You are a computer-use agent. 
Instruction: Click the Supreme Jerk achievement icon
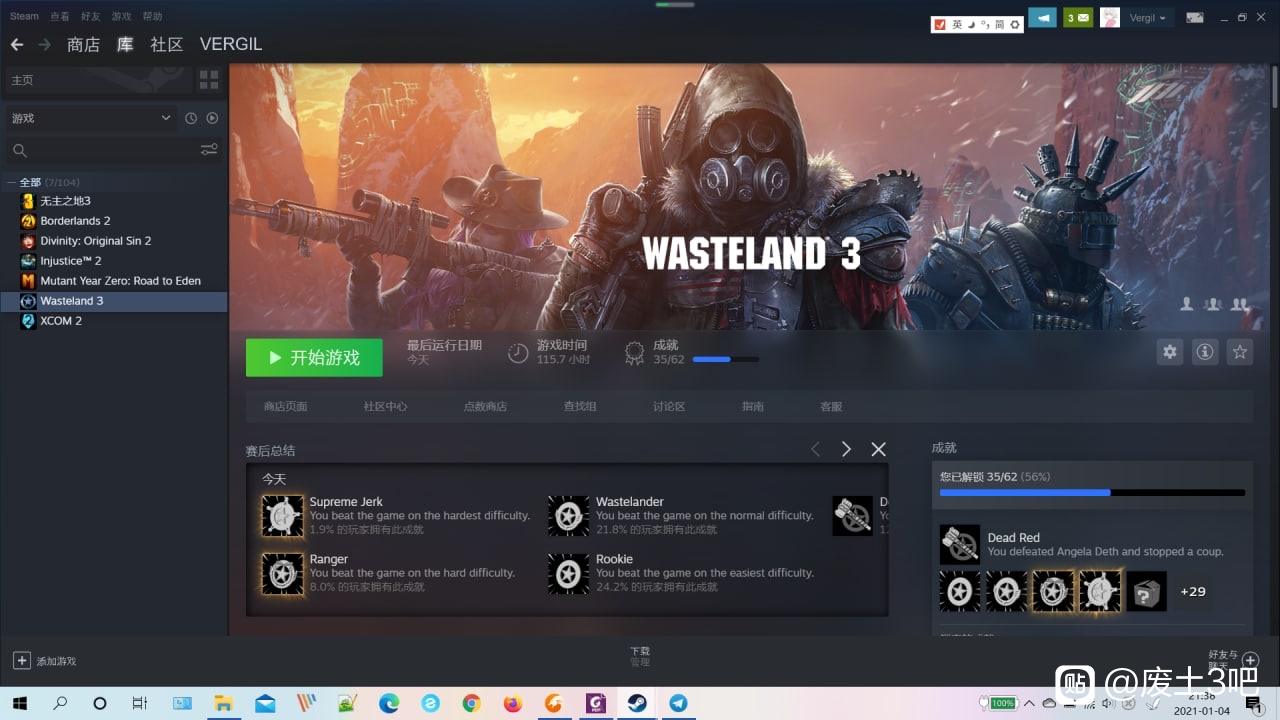[282, 516]
